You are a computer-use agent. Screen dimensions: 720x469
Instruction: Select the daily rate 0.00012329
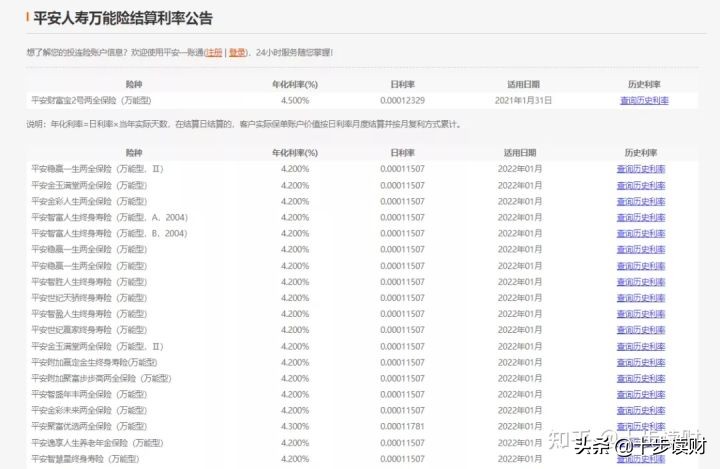[x=402, y=101]
